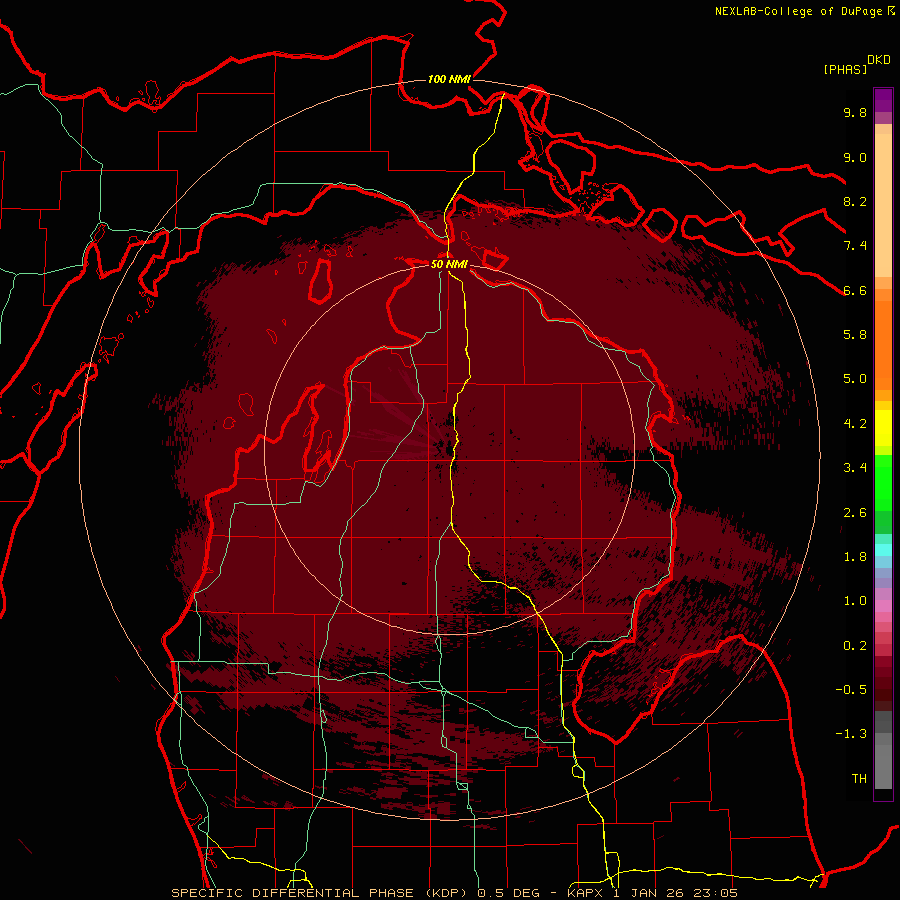Click the 5.8 value on the color scale
Screen dimensions: 900x900
[x=855, y=335]
